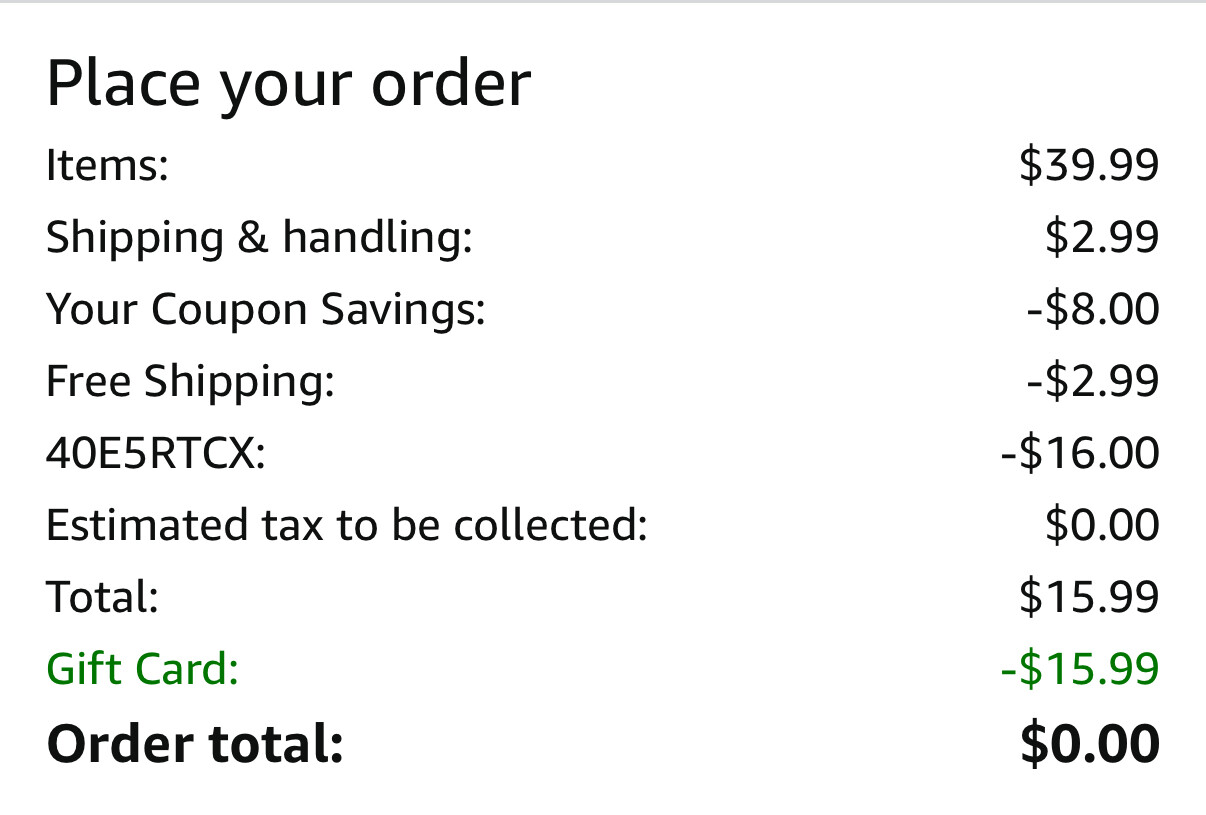Image resolution: width=1206 pixels, height=815 pixels.
Task: Select the "Total:" label
Action: (102, 597)
